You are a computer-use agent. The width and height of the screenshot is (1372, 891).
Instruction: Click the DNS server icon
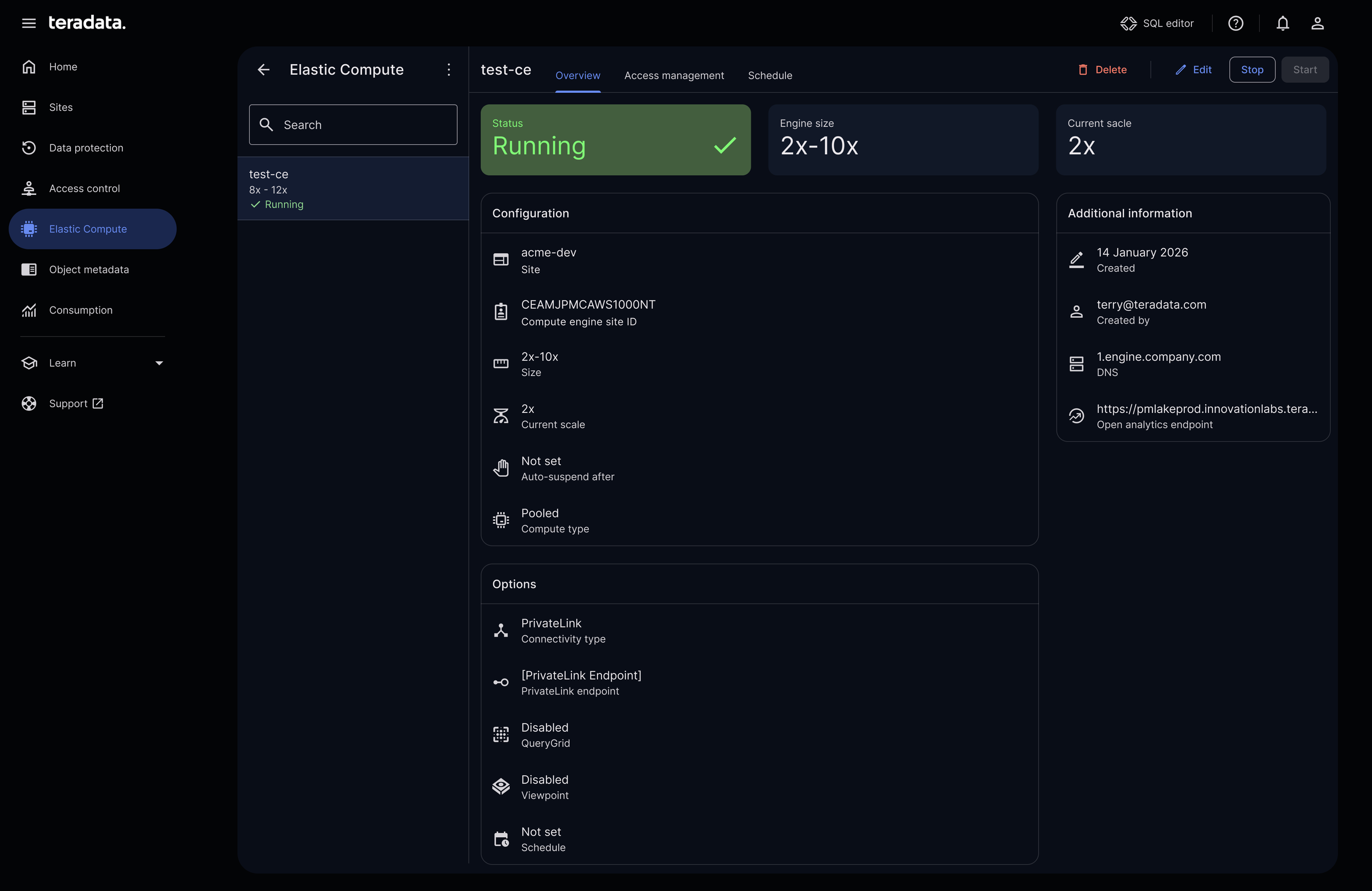[x=1076, y=364]
